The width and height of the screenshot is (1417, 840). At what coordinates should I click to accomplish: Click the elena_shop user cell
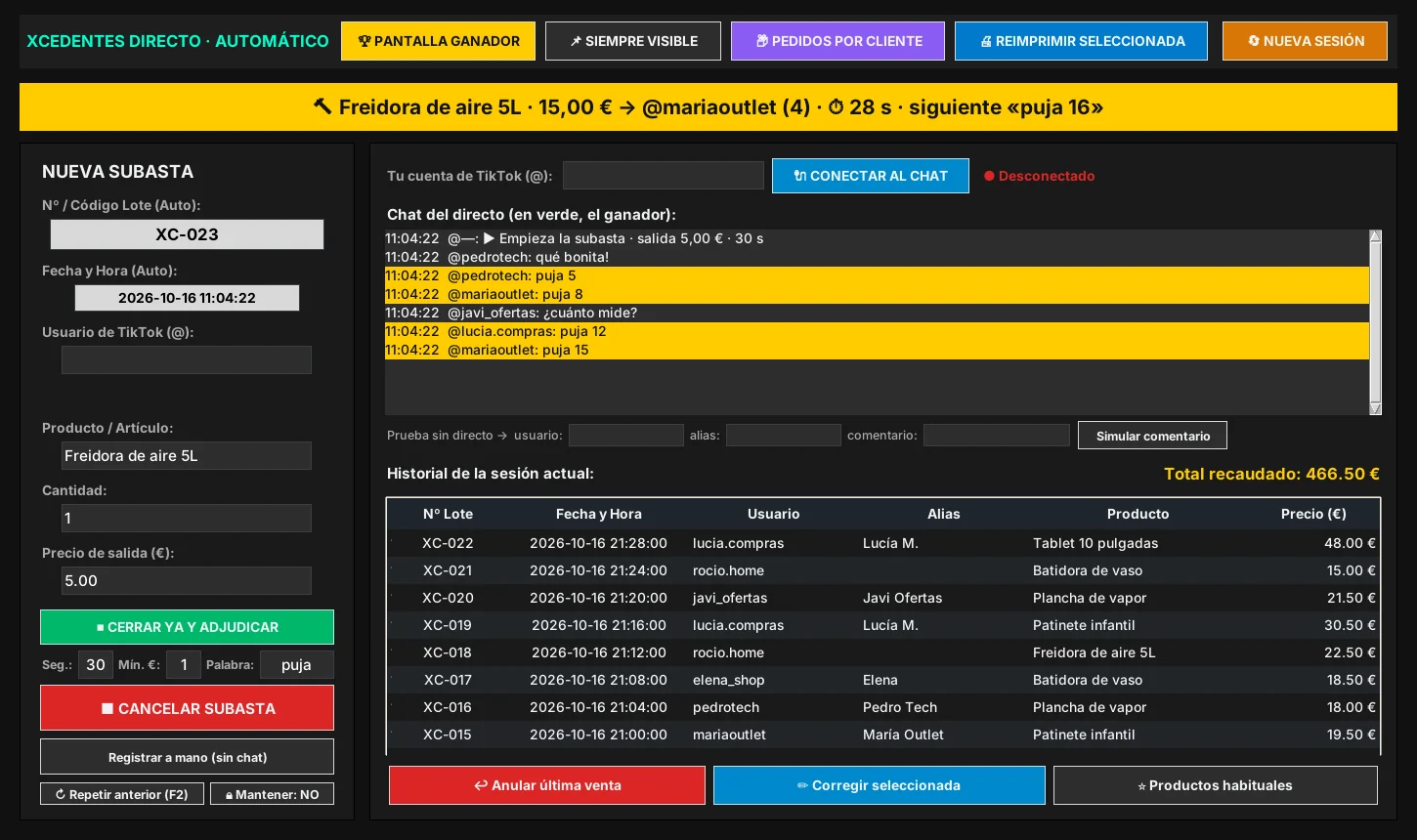pos(729,680)
